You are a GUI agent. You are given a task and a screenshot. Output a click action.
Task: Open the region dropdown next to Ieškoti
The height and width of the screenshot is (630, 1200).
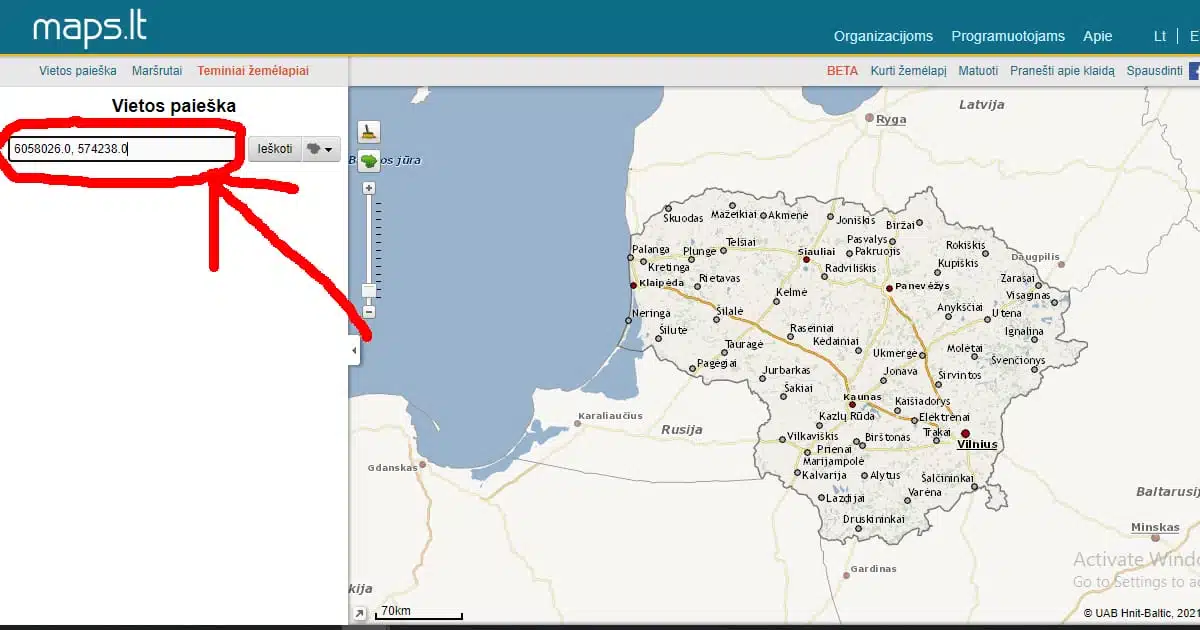click(320, 149)
